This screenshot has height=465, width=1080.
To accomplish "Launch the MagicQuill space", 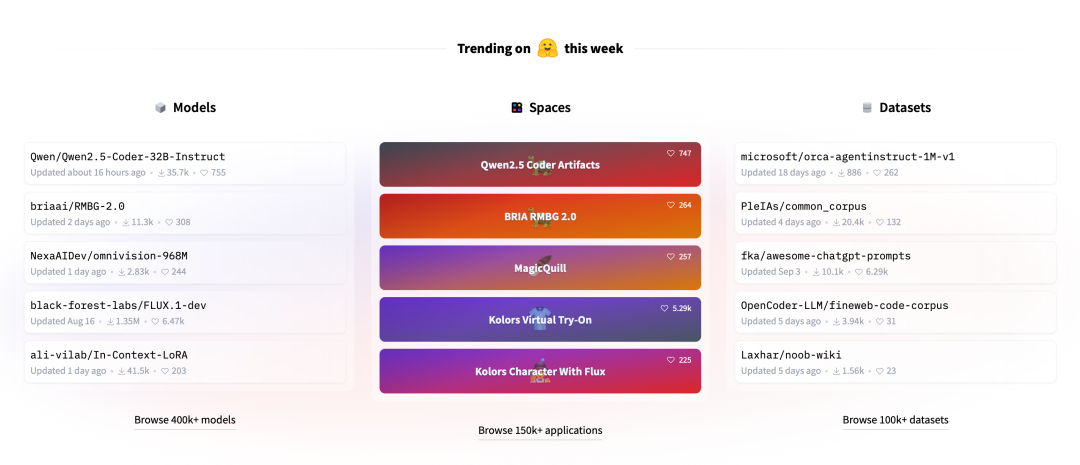I will click(x=540, y=268).
